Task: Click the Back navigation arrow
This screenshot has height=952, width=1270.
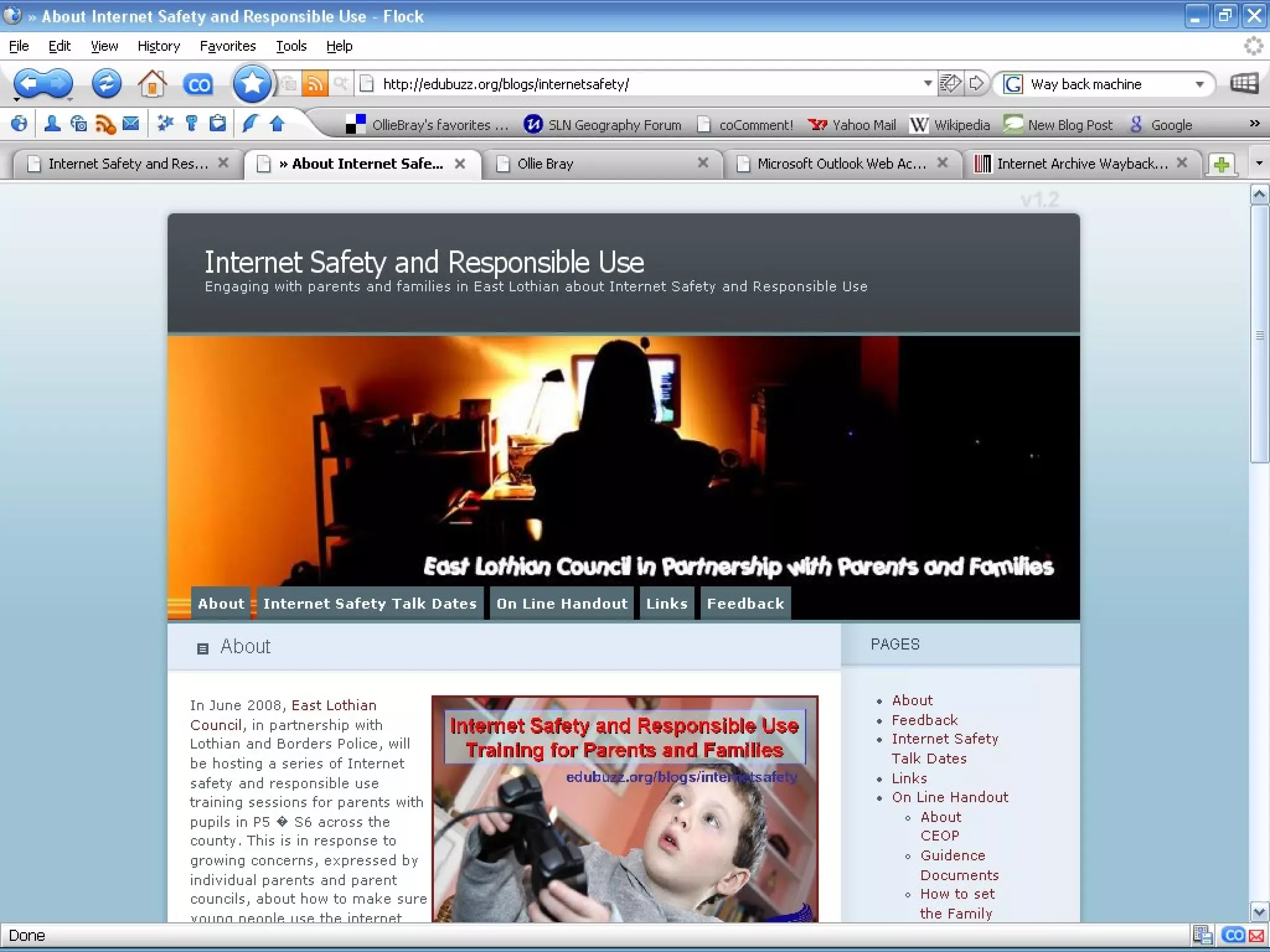Action: (x=28, y=83)
